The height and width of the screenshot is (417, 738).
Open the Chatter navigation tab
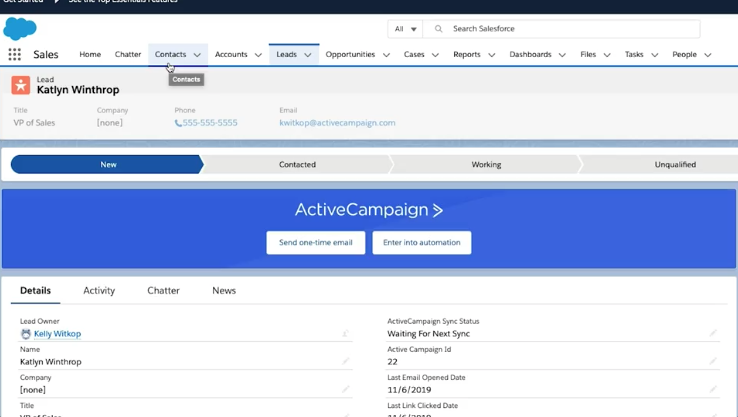(x=128, y=55)
